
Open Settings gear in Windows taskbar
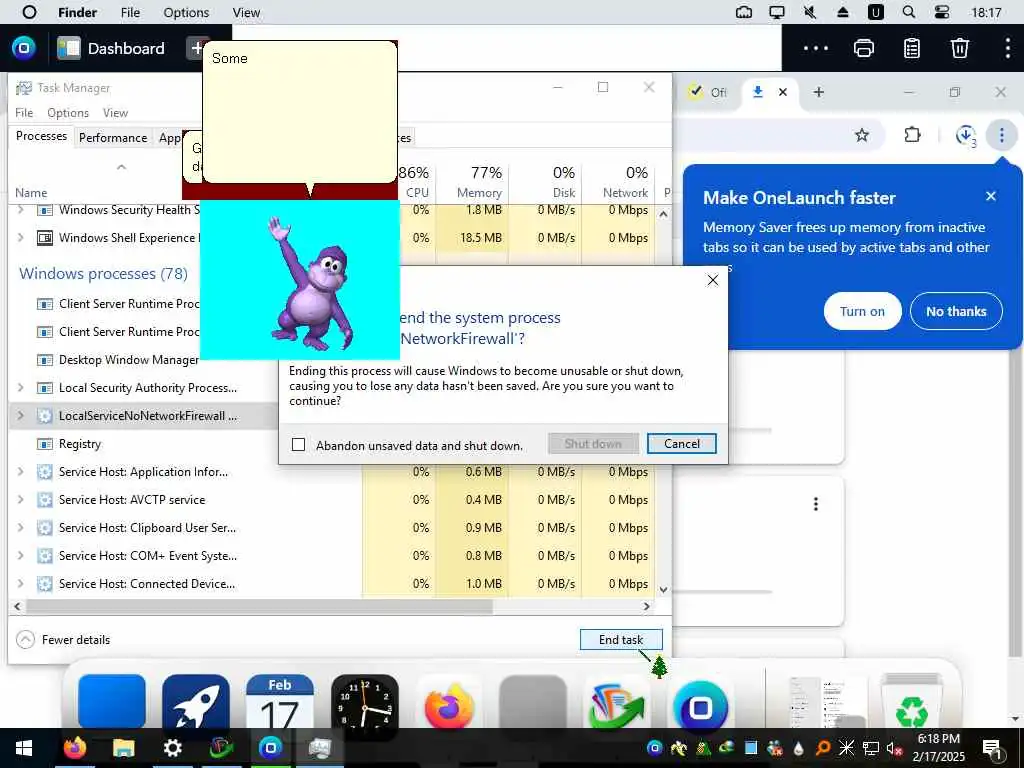point(172,748)
